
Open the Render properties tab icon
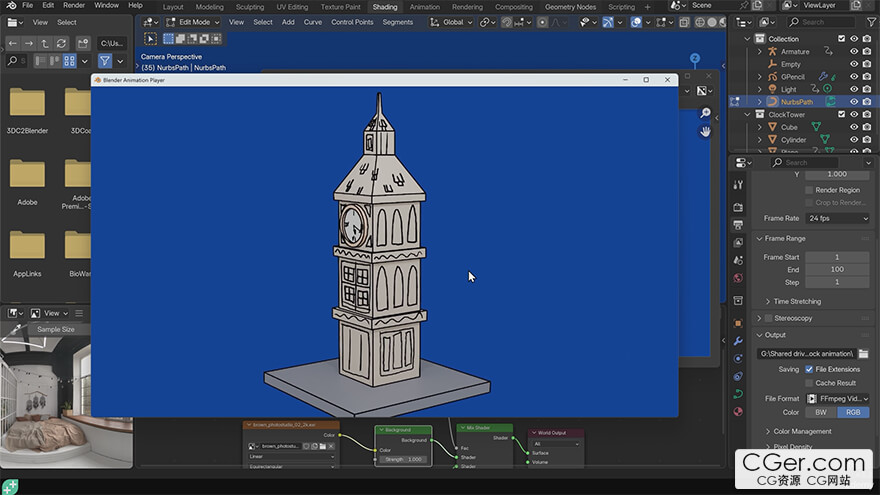pyautogui.click(x=738, y=207)
